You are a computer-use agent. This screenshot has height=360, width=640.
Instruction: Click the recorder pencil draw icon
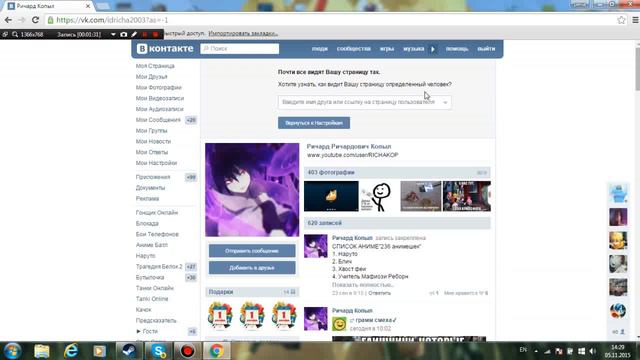[x=134, y=35]
